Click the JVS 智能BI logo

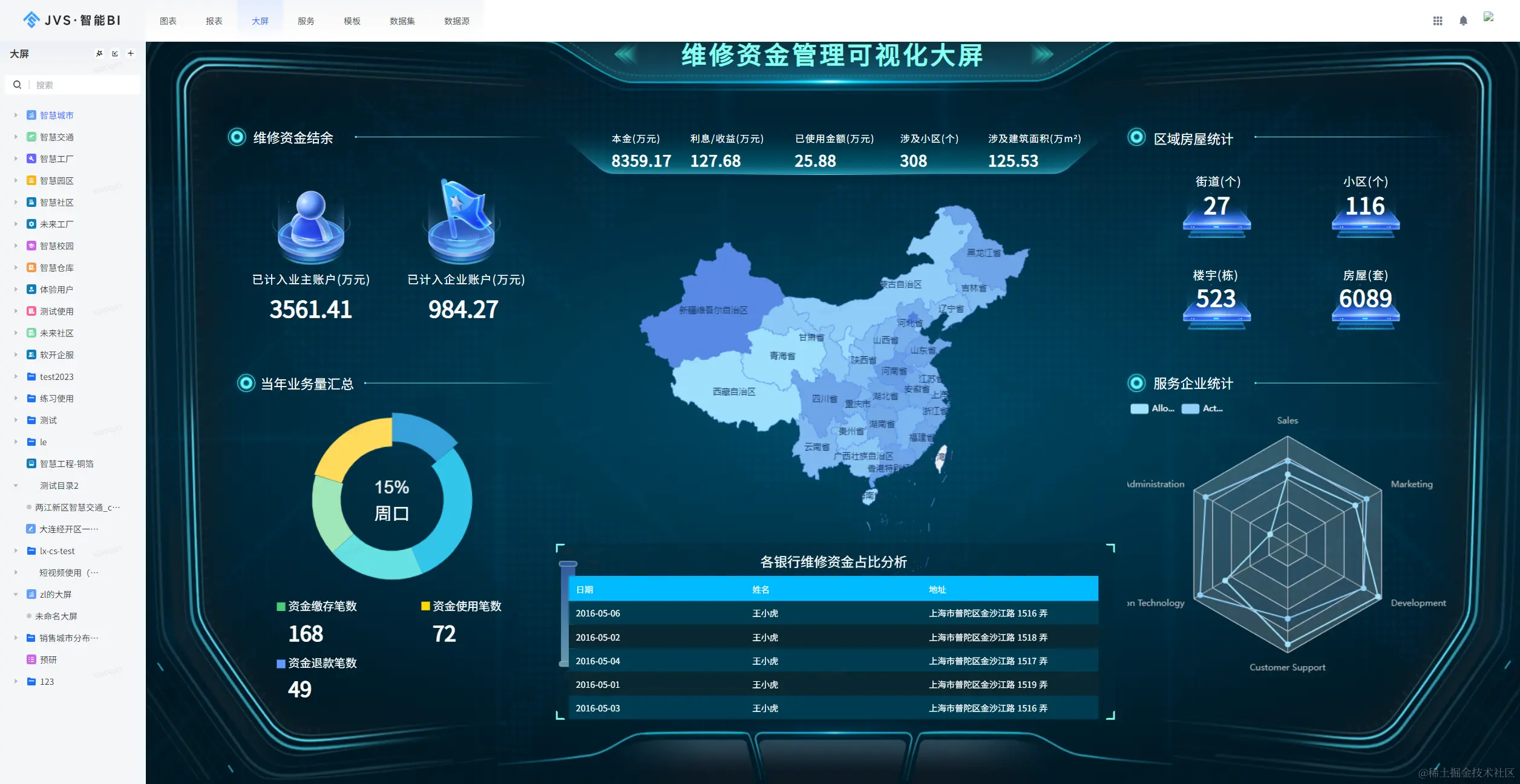point(71,20)
